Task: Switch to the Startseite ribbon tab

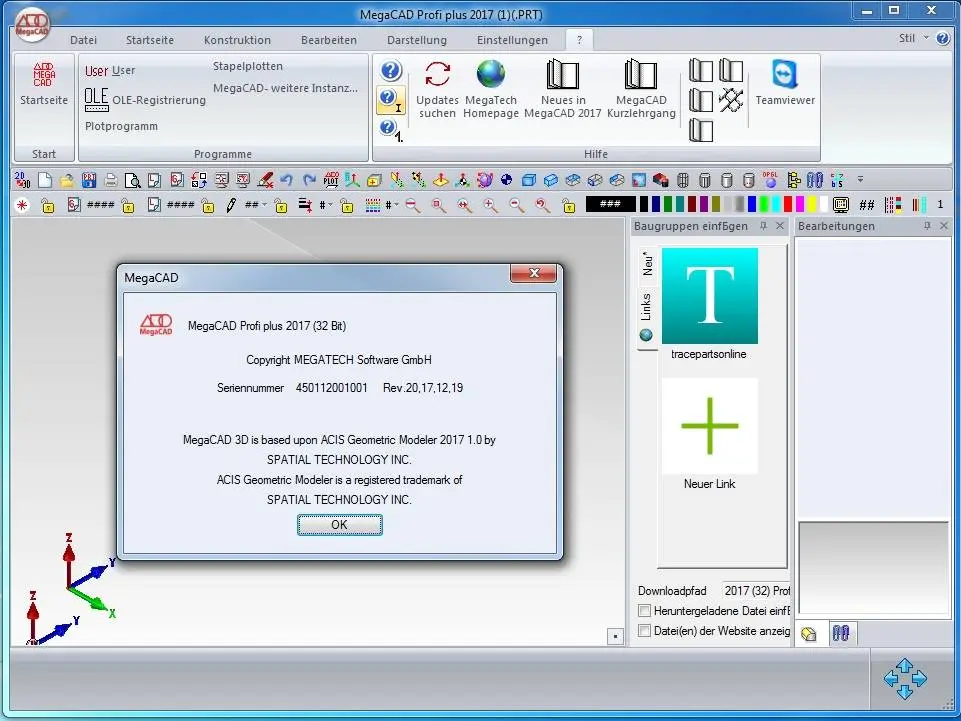Action: [150, 40]
